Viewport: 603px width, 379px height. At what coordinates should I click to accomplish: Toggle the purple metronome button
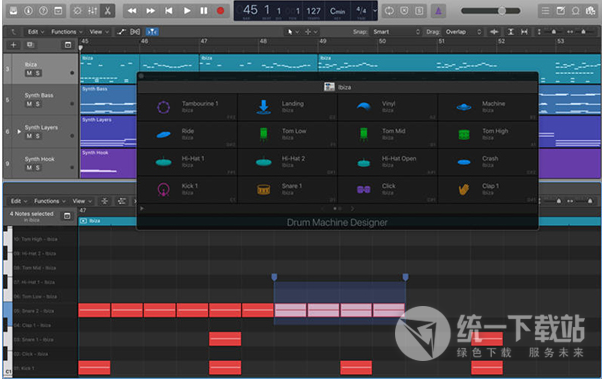(x=438, y=11)
